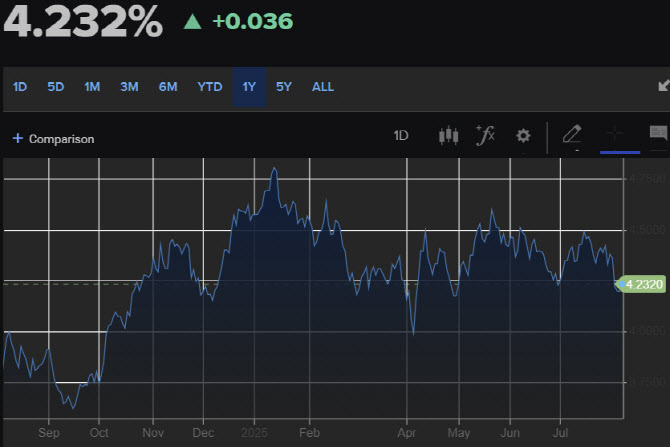Show the 5Y range chart
Viewport: 670px width, 447px height.
coord(284,87)
